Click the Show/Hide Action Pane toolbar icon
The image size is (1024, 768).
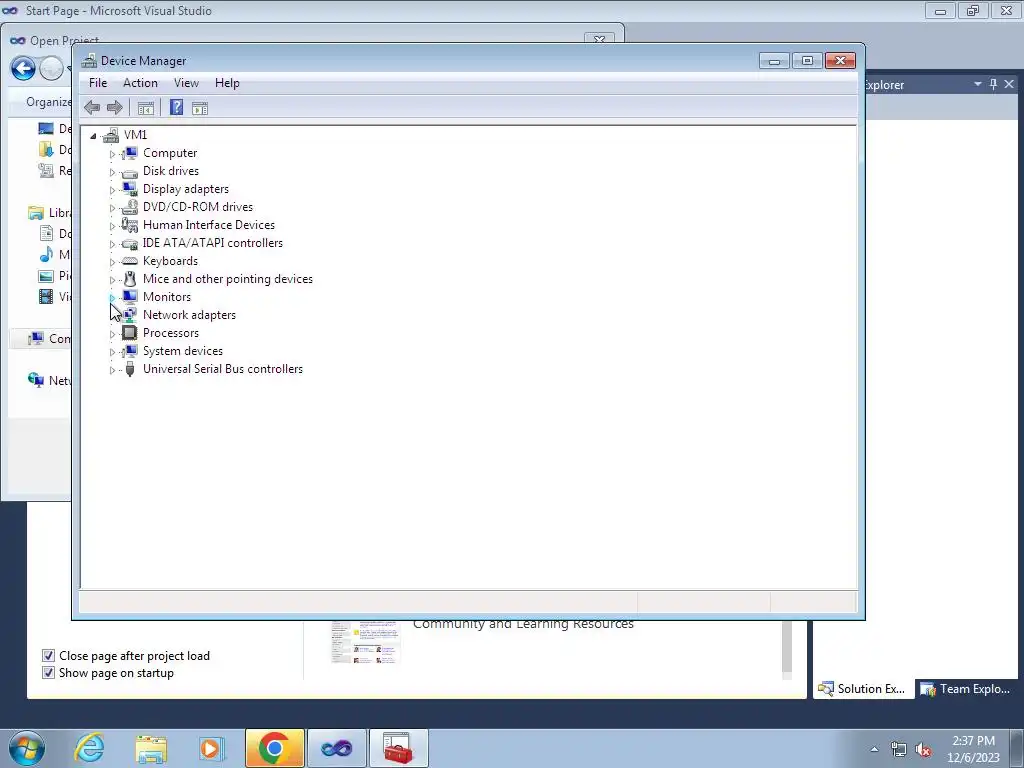click(200, 108)
